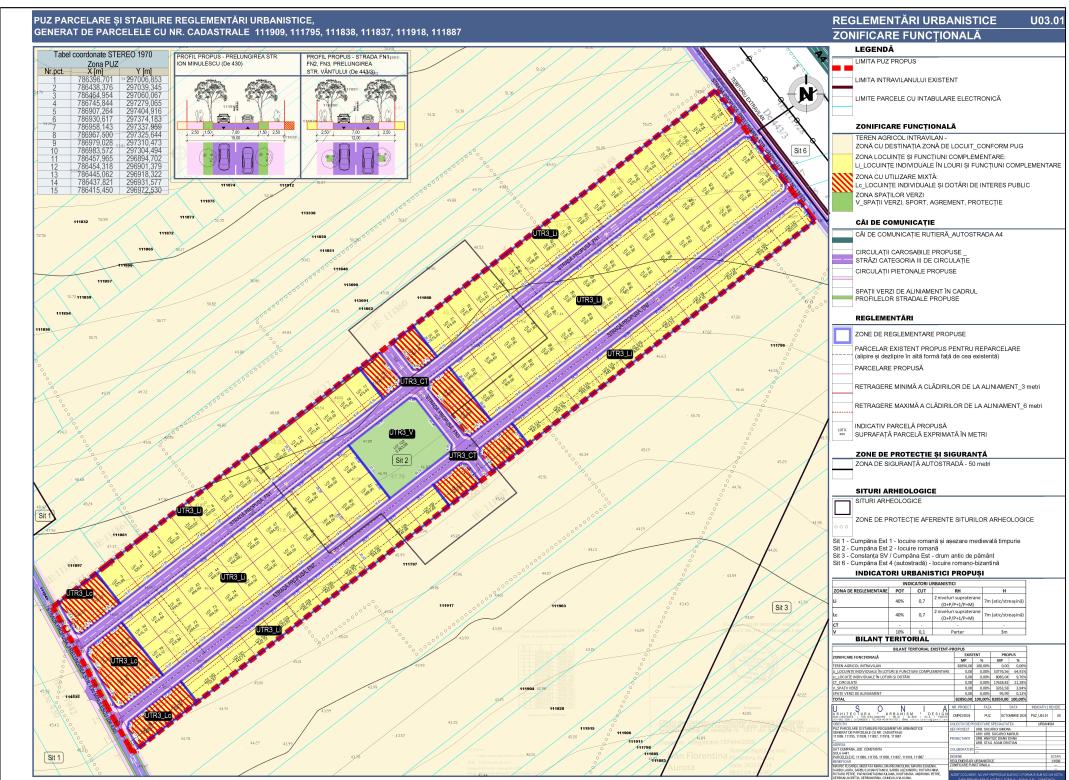Click the 'RETRAGERE MAXIMĂ A CLĂDIRILOR' 6 metri entry

coord(948,406)
